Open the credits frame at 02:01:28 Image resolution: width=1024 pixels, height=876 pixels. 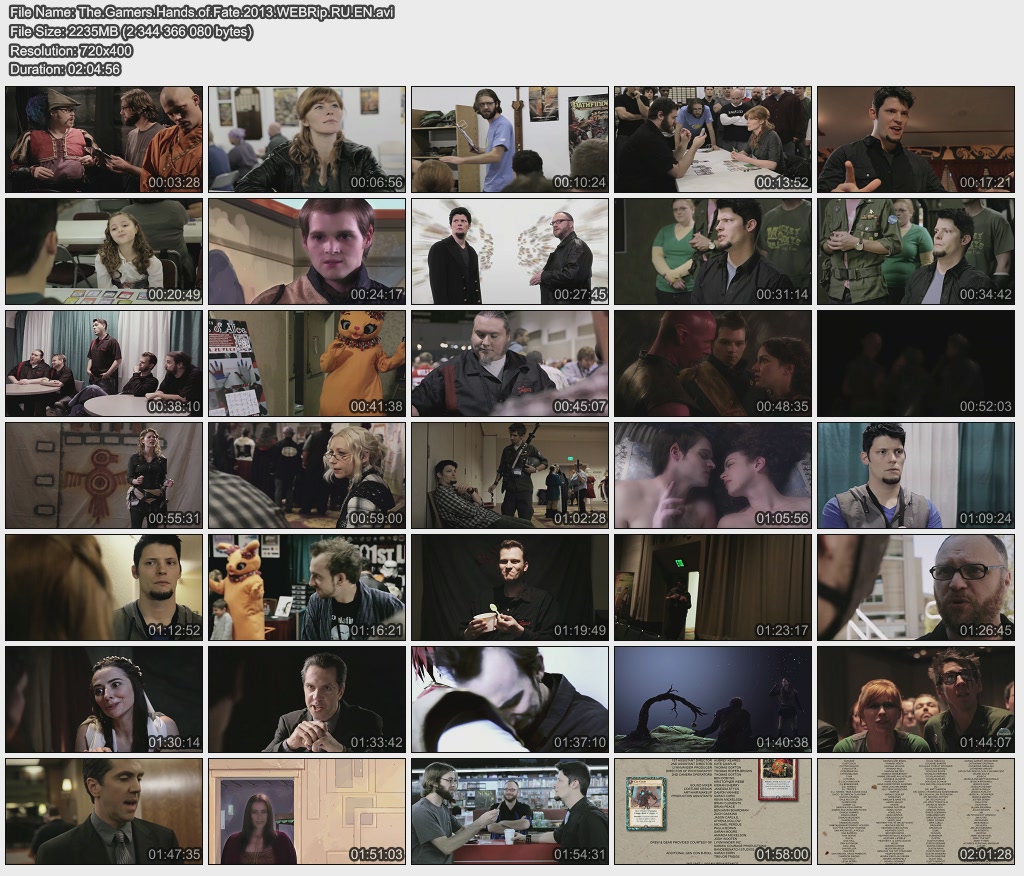pyautogui.click(x=916, y=811)
